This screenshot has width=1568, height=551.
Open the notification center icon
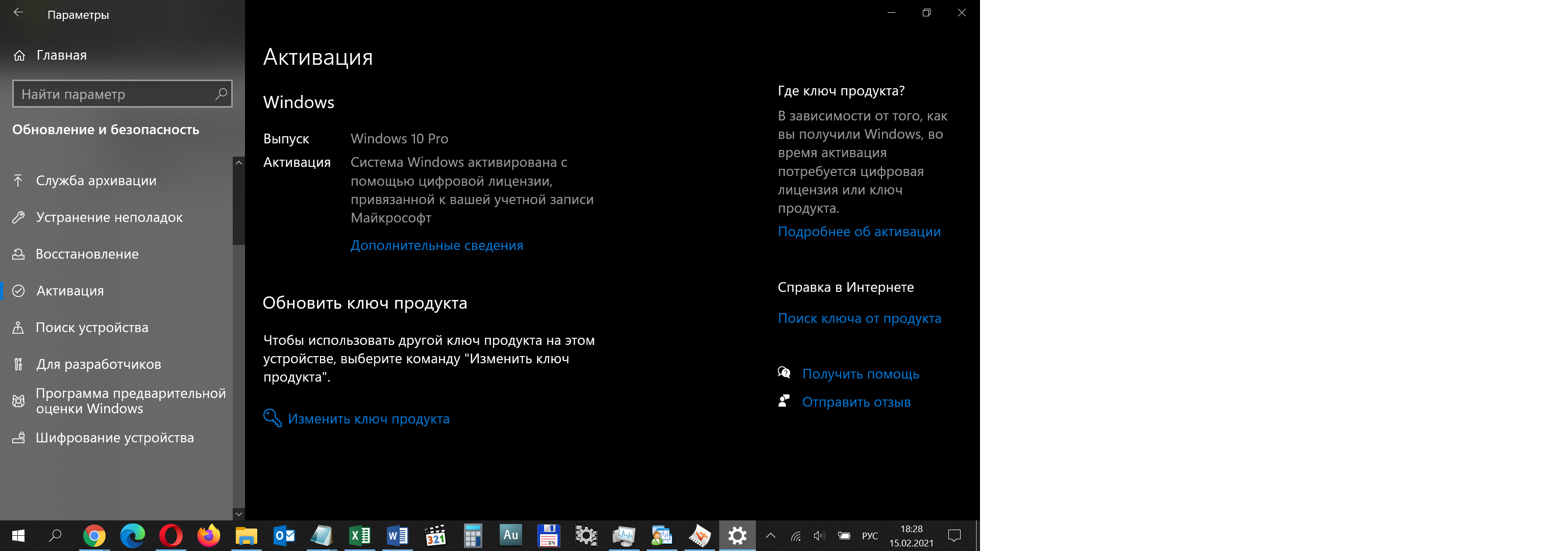(954, 536)
